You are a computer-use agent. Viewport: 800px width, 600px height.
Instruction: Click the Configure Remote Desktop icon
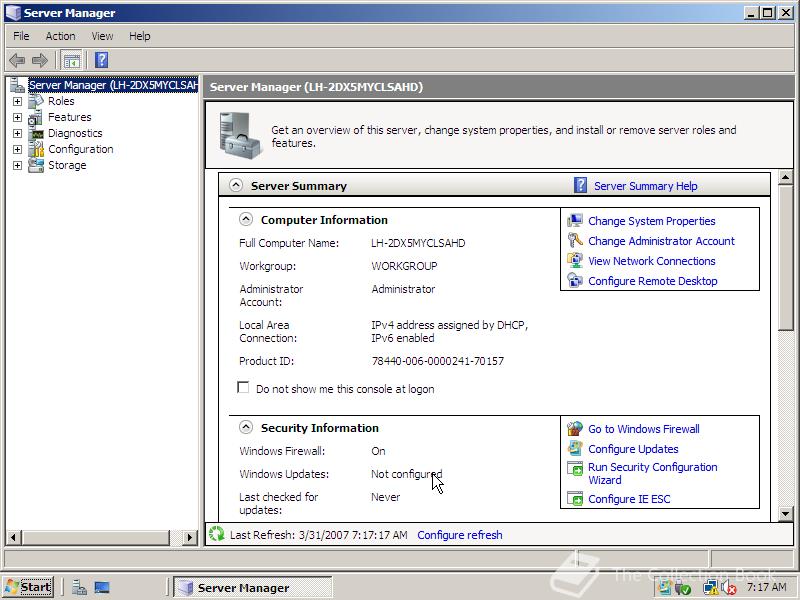pos(575,281)
